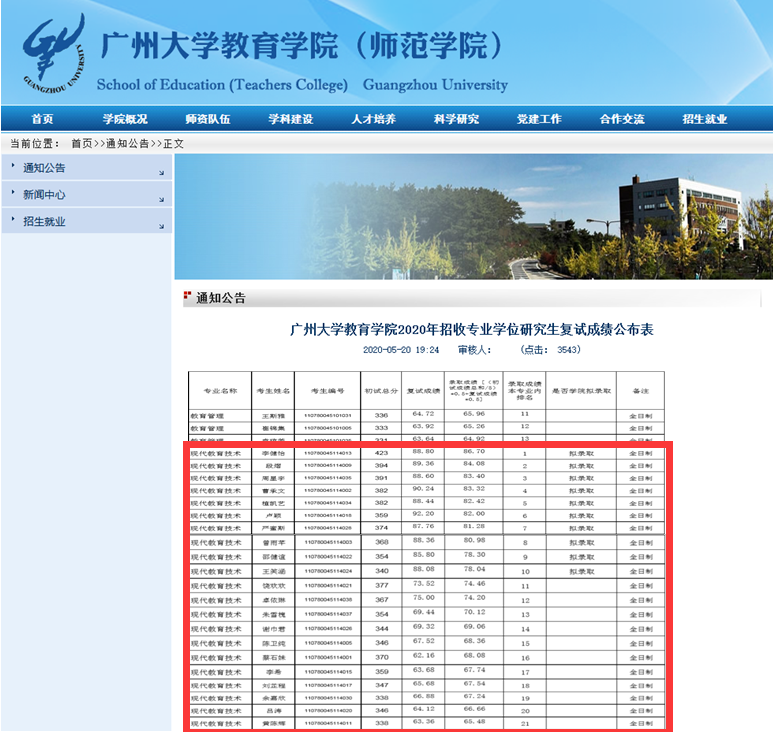Click candidate number 110780045114013
This screenshot has height=732, width=773.
[x=327, y=453]
